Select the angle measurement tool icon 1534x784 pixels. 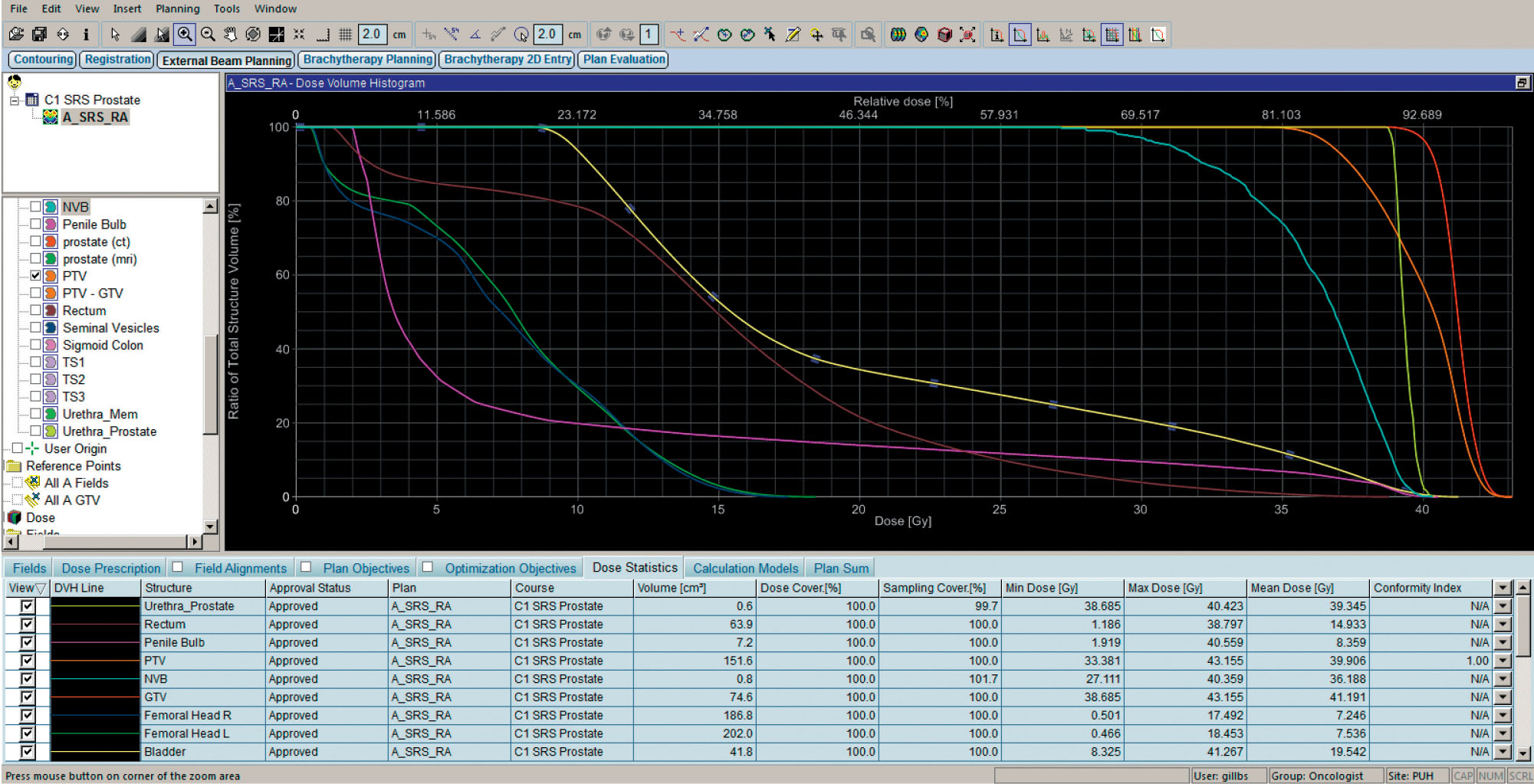point(475,34)
